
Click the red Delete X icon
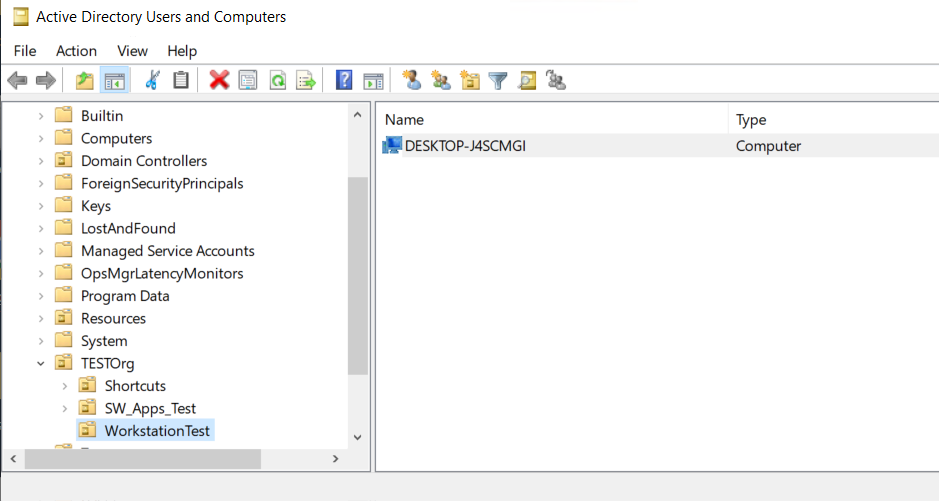pos(219,80)
